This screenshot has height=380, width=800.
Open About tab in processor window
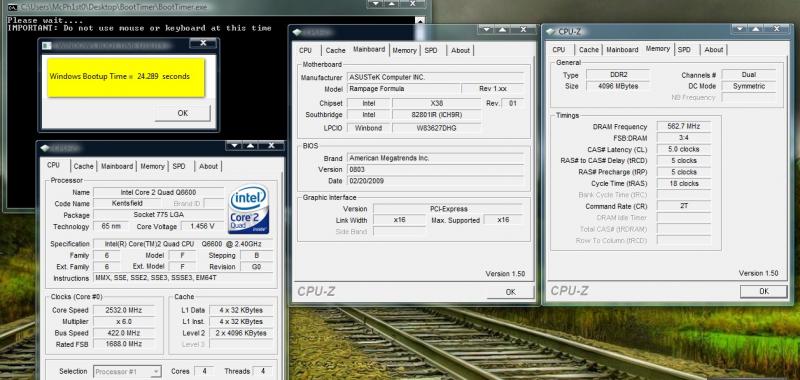tap(208, 166)
